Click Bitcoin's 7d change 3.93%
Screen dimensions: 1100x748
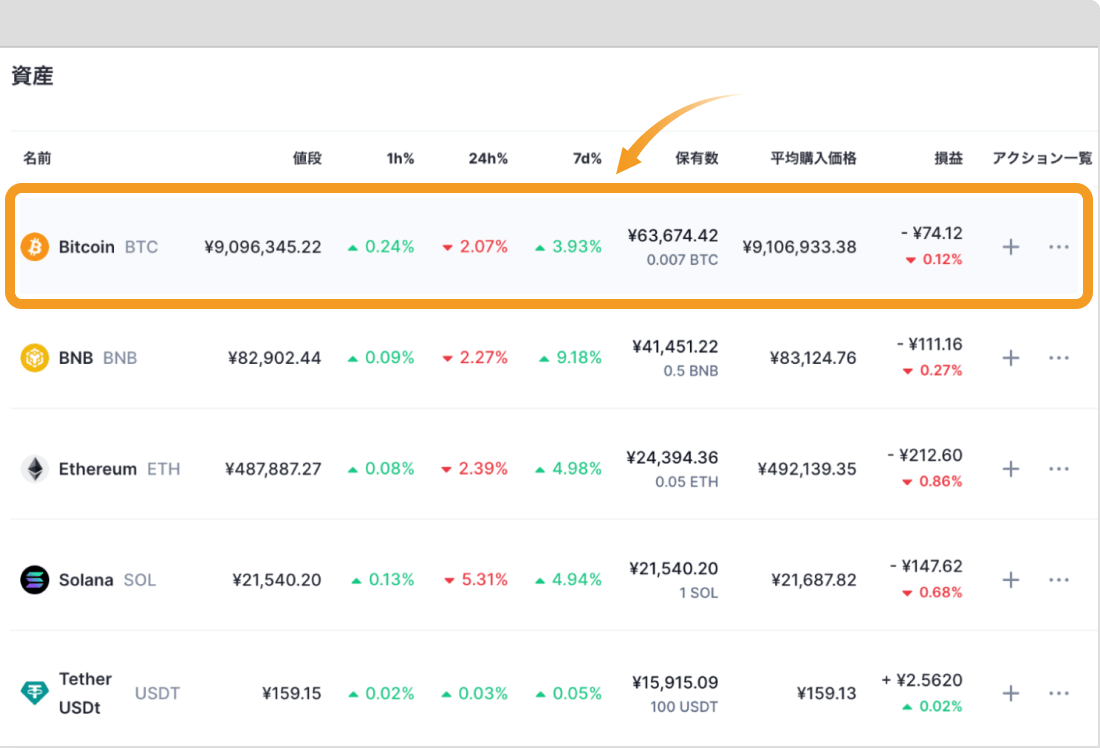click(568, 247)
